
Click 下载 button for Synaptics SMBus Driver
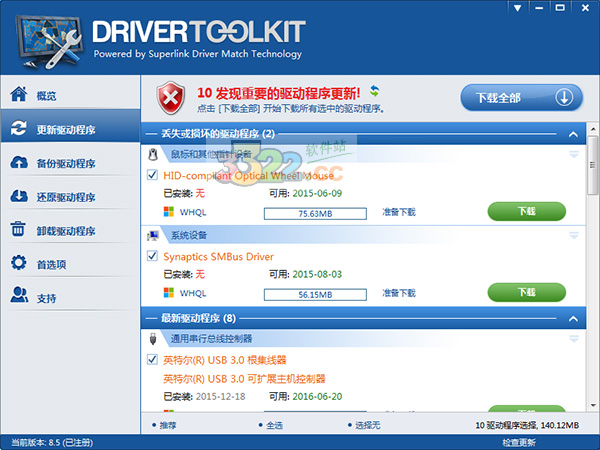(x=527, y=292)
